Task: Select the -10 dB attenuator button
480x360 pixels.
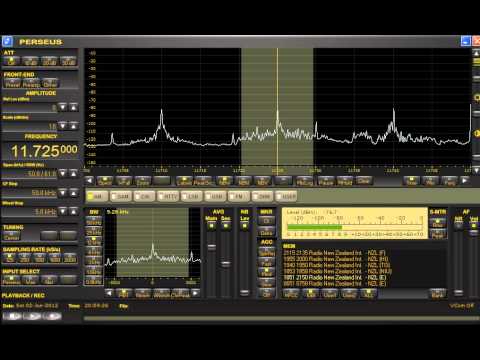Action: [x=30, y=61]
